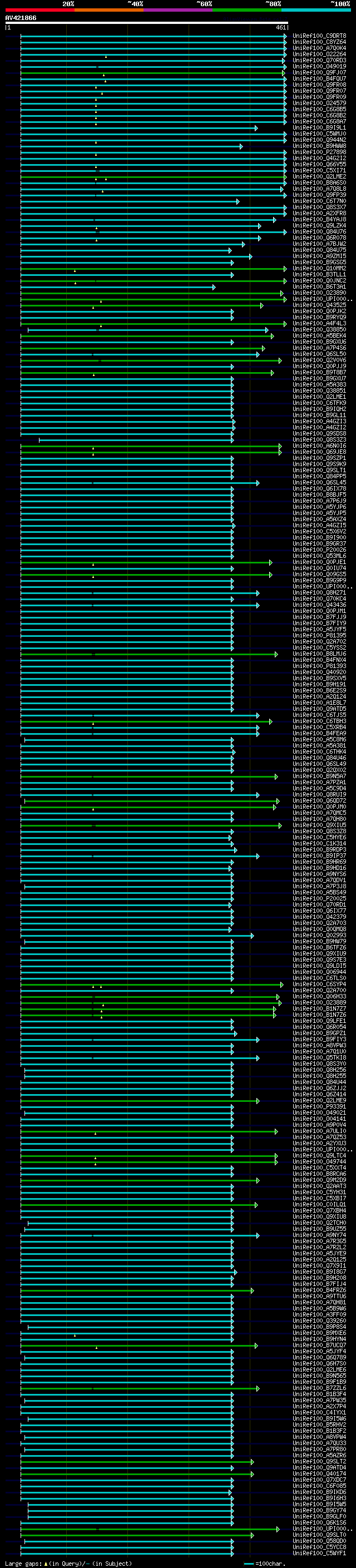Click the white query bar spanning 1 to 461
Image resolution: width=356 pixels, height=1568 pixels.
(147, 23)
